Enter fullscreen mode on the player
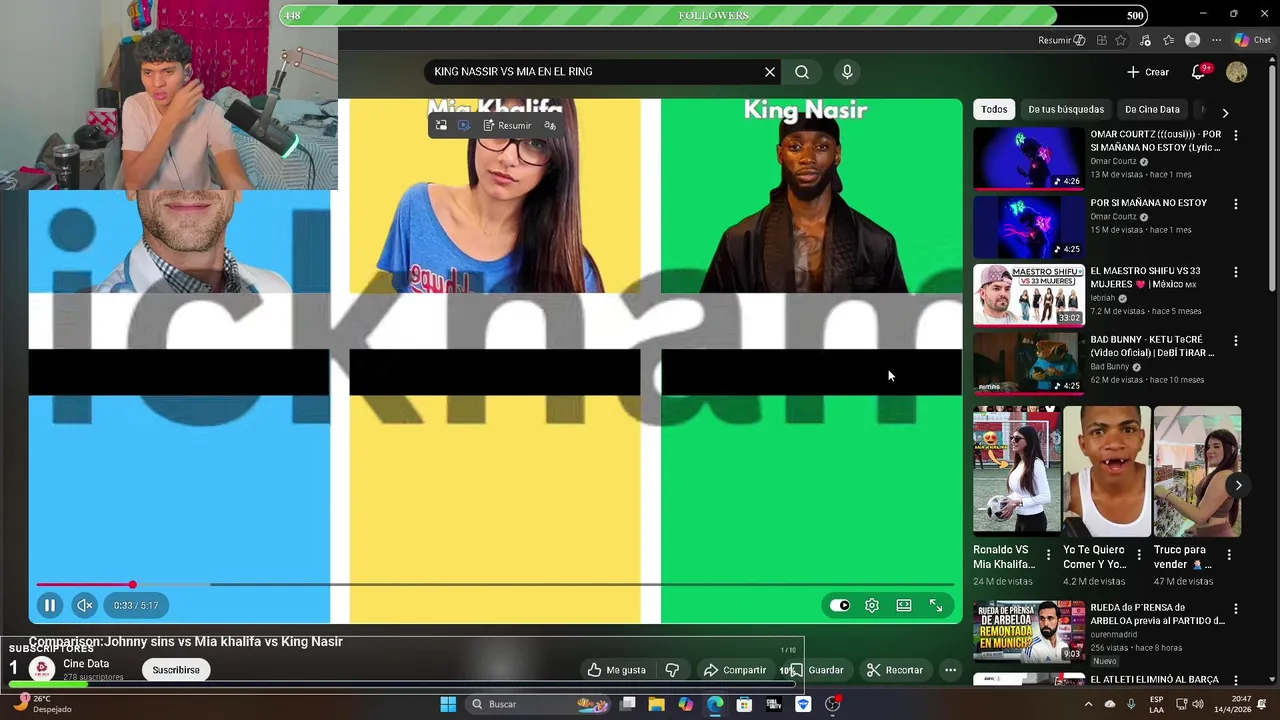Viewport: 1280px width, 720px height. click(936, 605)
